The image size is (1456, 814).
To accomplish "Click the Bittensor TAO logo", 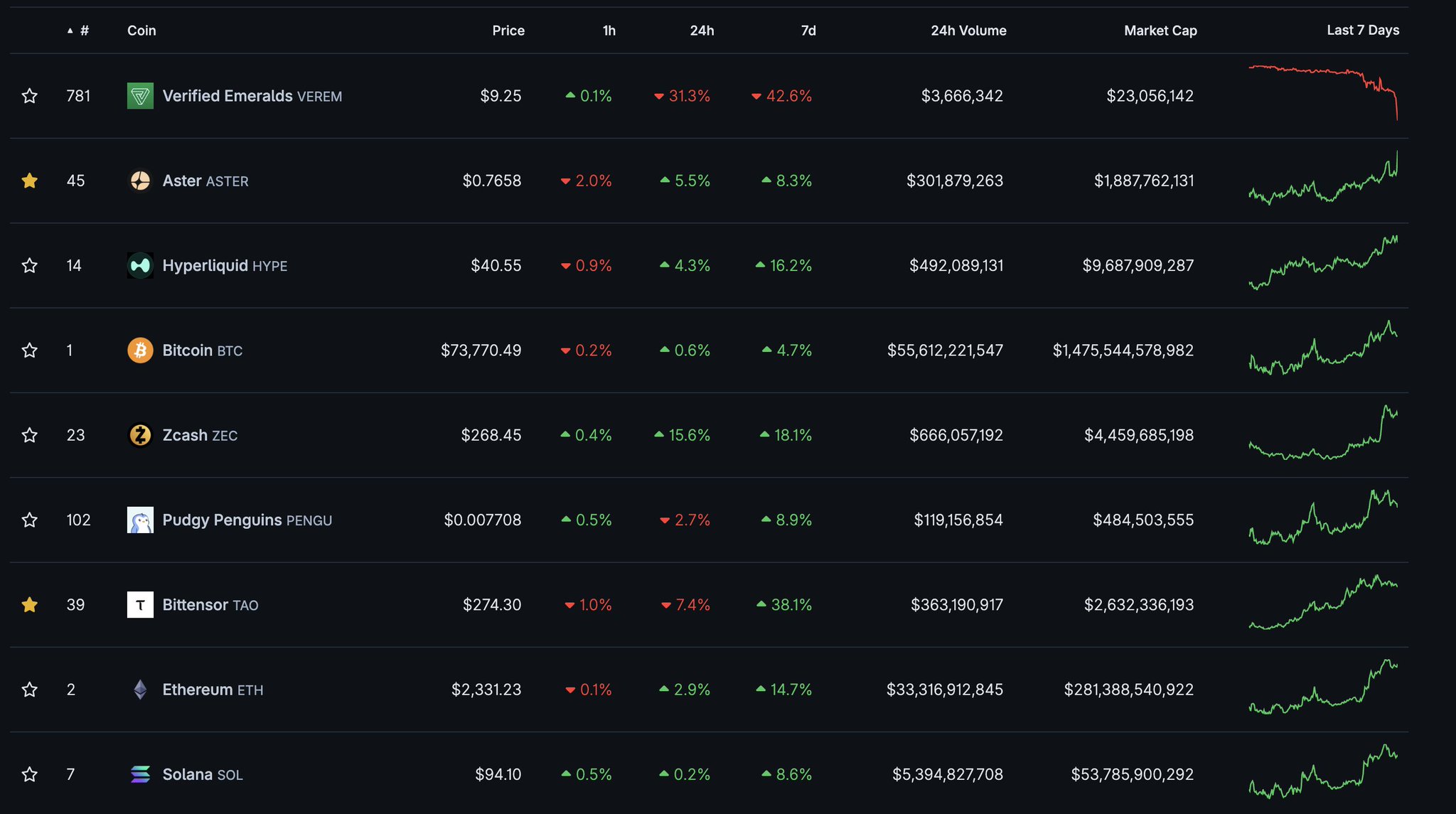I will coord(140,605).
